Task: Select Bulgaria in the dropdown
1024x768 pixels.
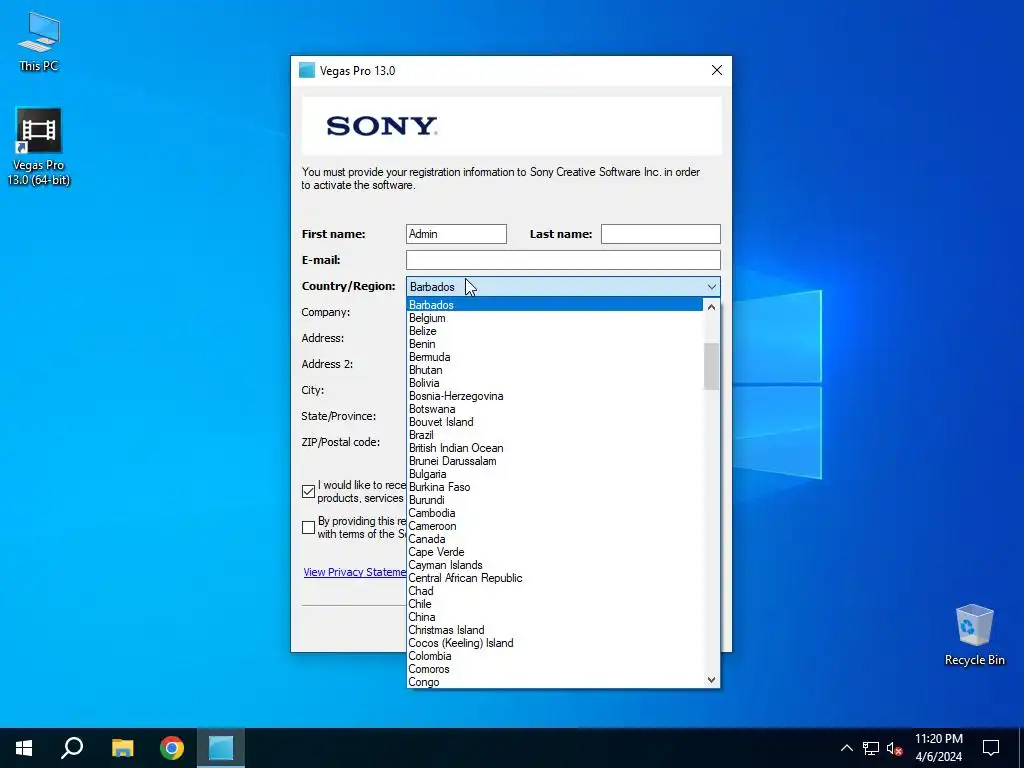Action: 555,474
